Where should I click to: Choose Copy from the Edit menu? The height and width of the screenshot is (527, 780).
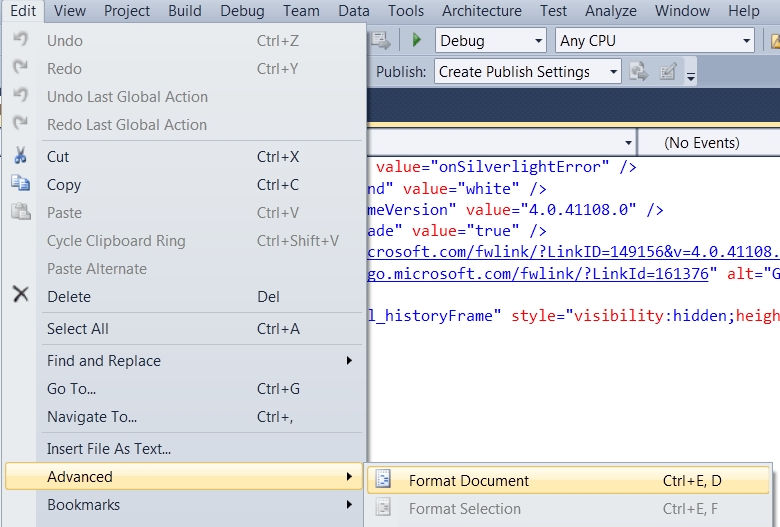(x=184, y=185)
